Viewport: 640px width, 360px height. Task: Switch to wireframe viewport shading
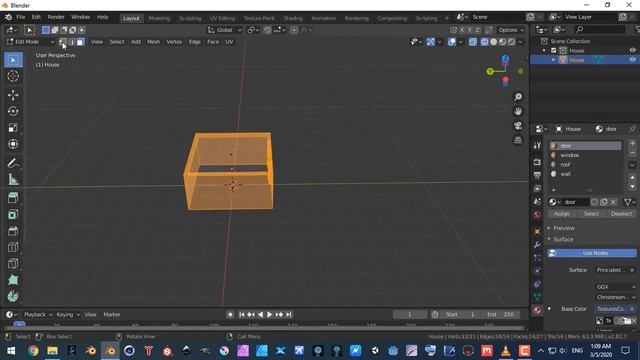[484, 42]
